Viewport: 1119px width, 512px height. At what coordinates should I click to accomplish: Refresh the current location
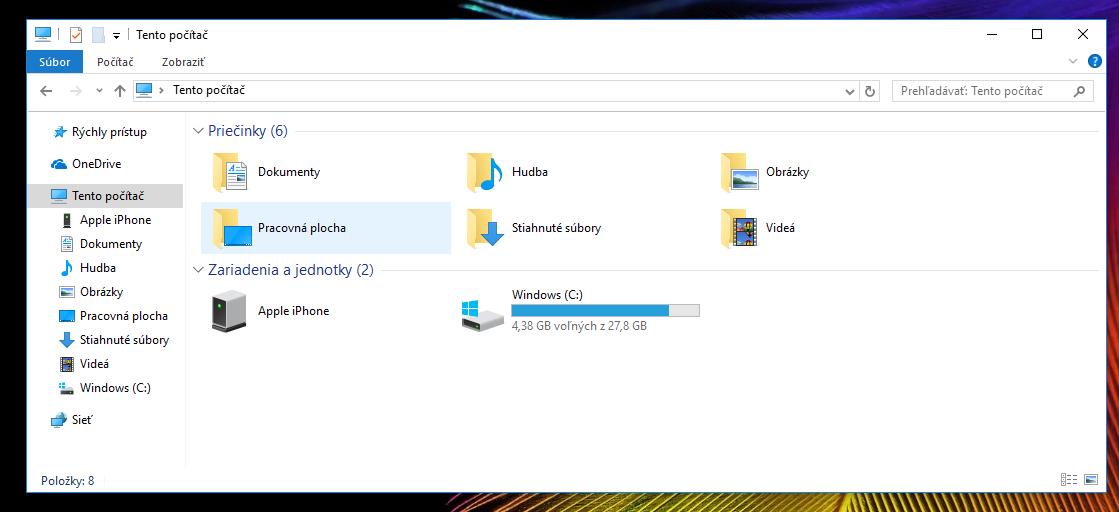pyautogui.click(x=870, y=91)
